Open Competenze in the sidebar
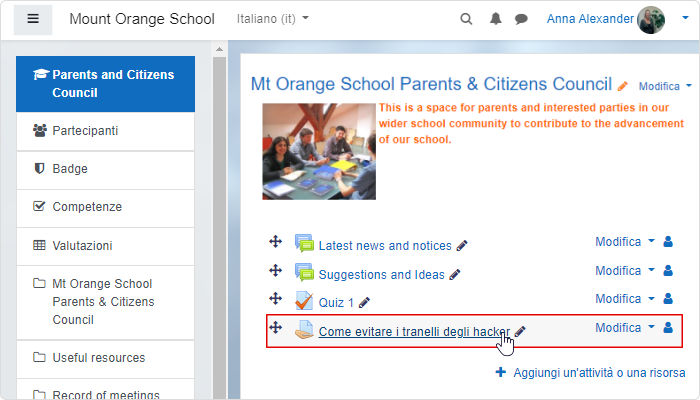The image size is (700, 400). 105,207
